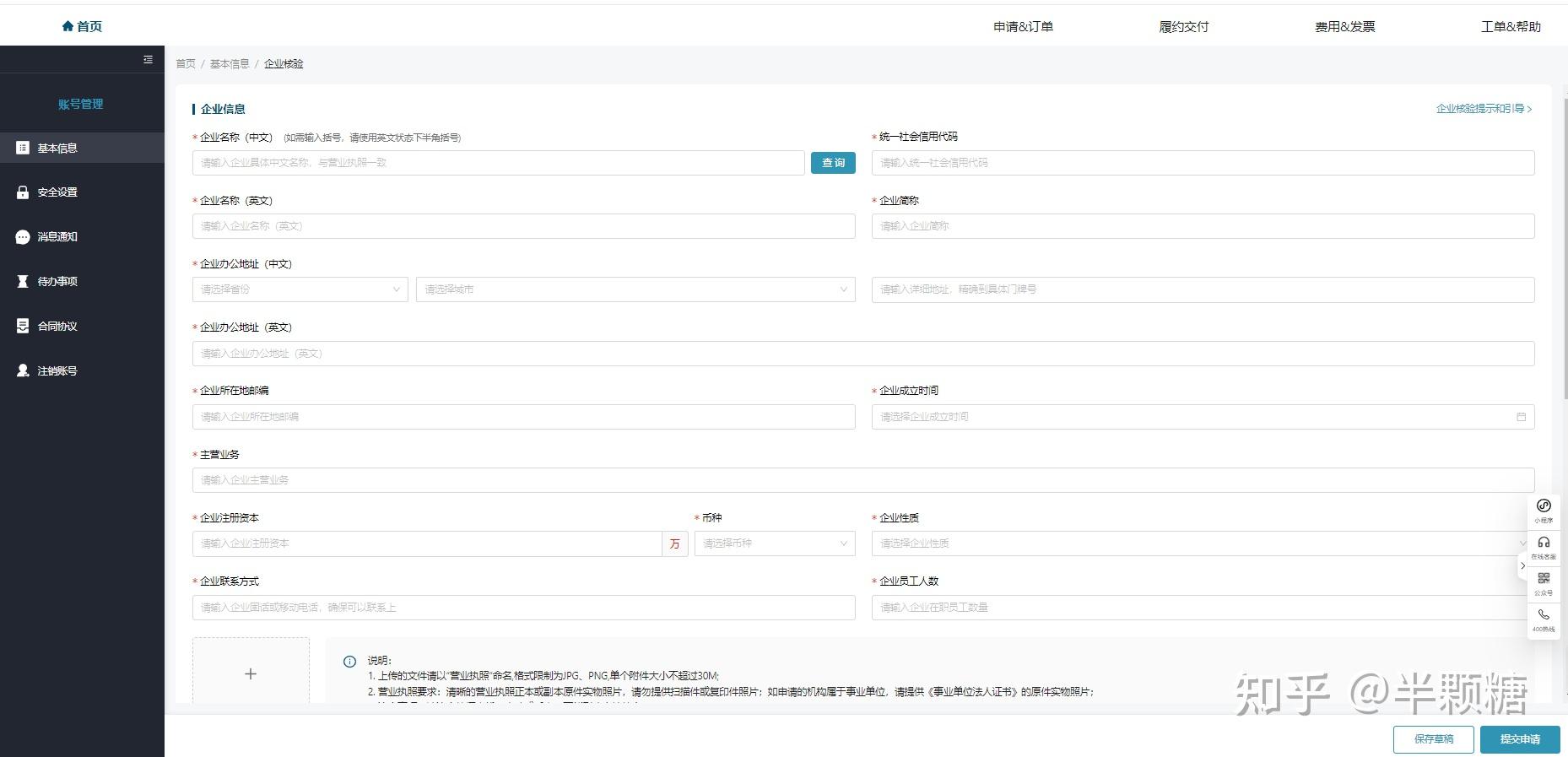
Task: Click the info icon beside 说明
Action: click(x=349, y=662)
